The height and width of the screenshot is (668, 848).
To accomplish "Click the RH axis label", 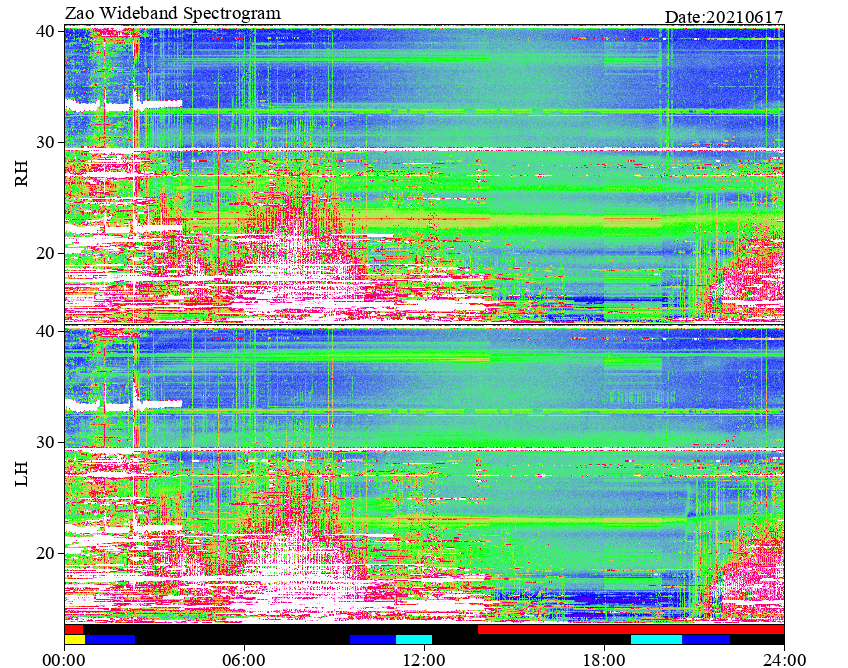I will [x=21, y=174].
